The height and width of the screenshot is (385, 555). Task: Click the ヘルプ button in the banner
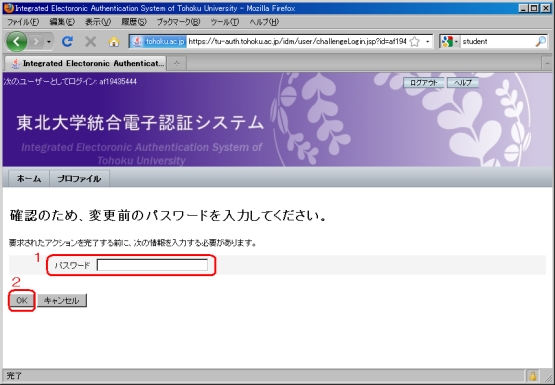click(x=463, y=83)
